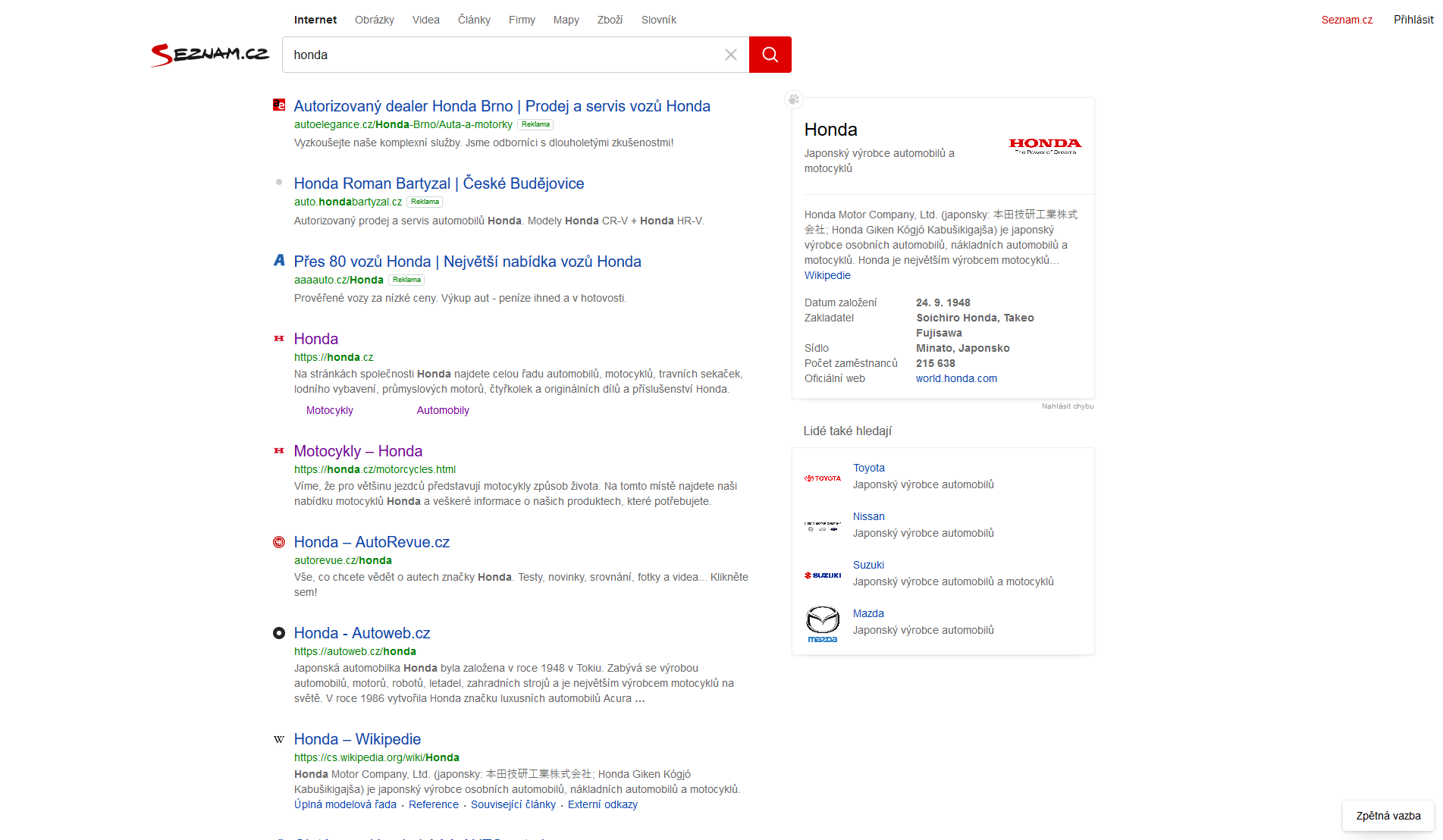Click Nahlásit chybu below info panel
Viewport: 1443px width, 840px height.
pos(1068,406)
